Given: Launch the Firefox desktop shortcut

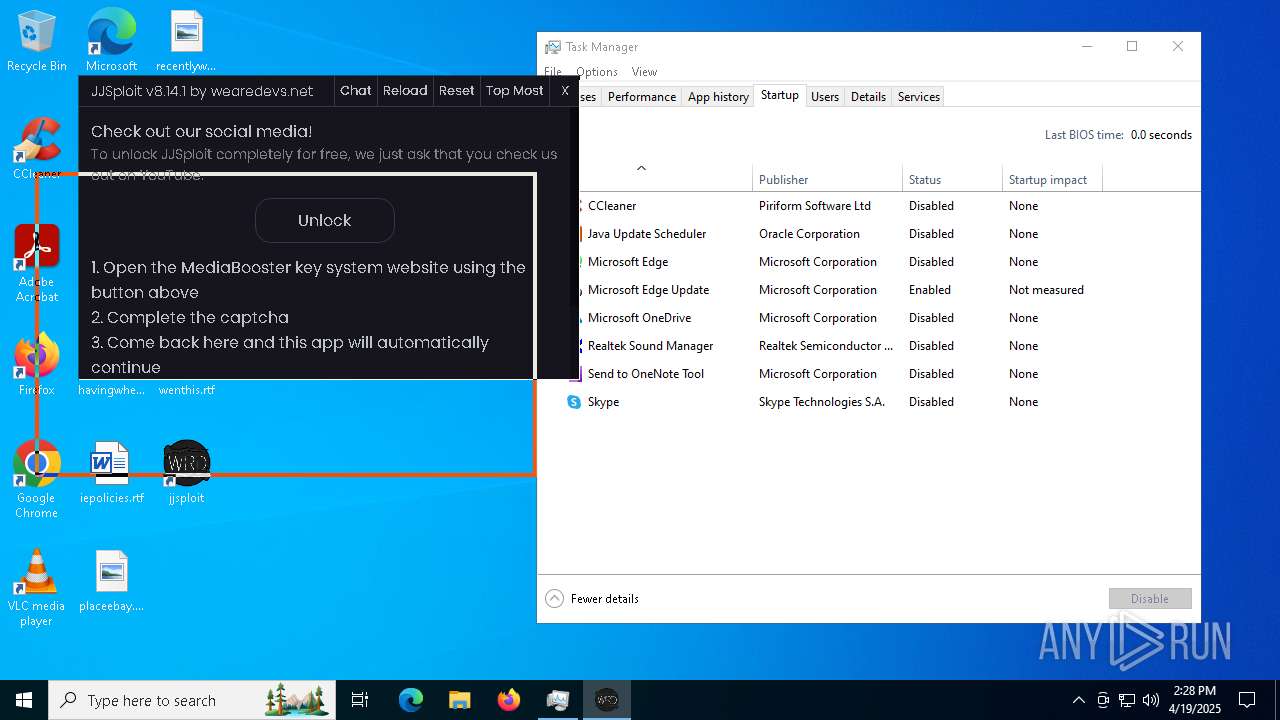Looking at the screenshot, I should point(37,365).
